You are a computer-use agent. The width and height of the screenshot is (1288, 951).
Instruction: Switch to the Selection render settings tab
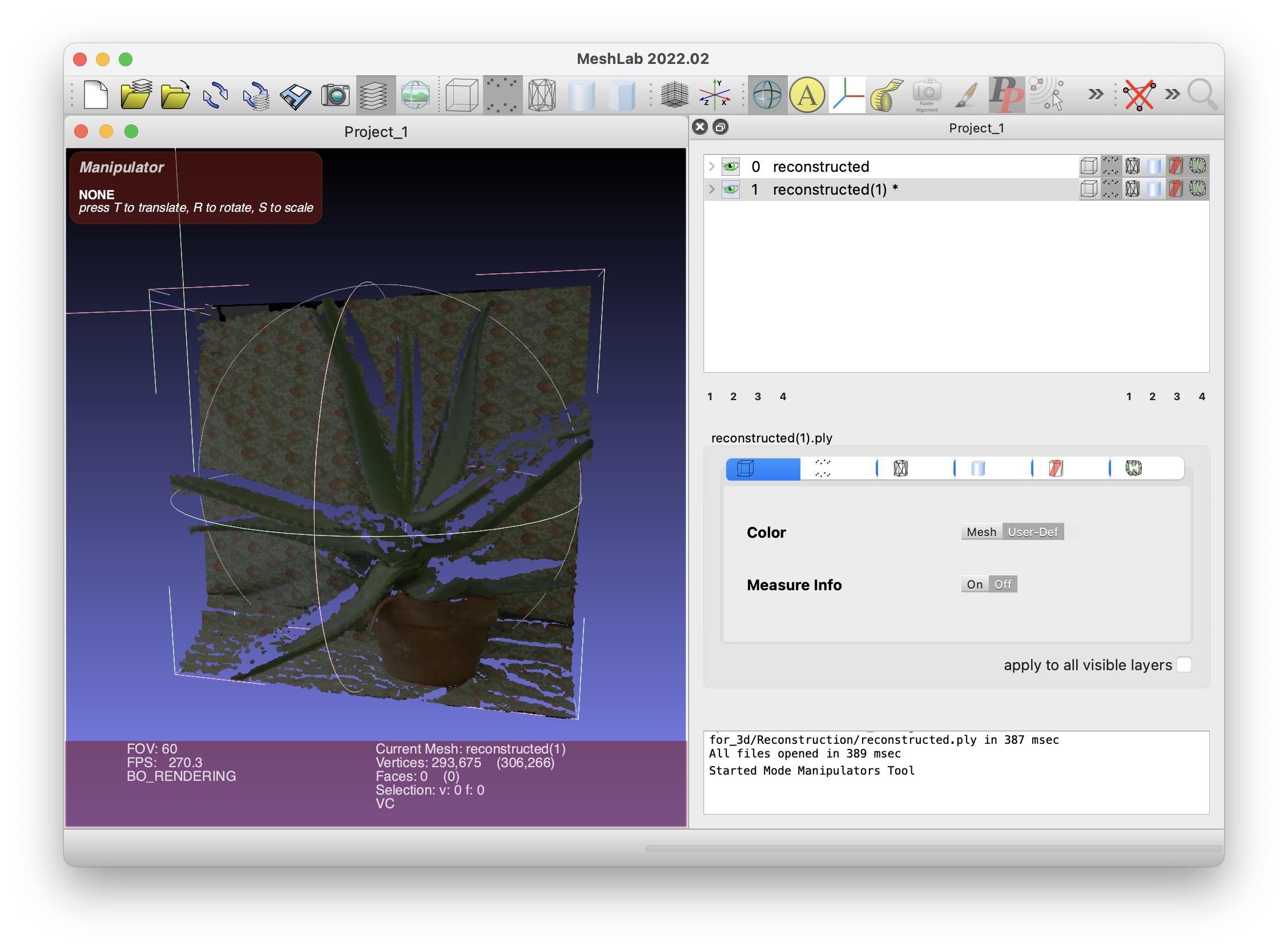pyautogui.click(x=1071, y=469)
